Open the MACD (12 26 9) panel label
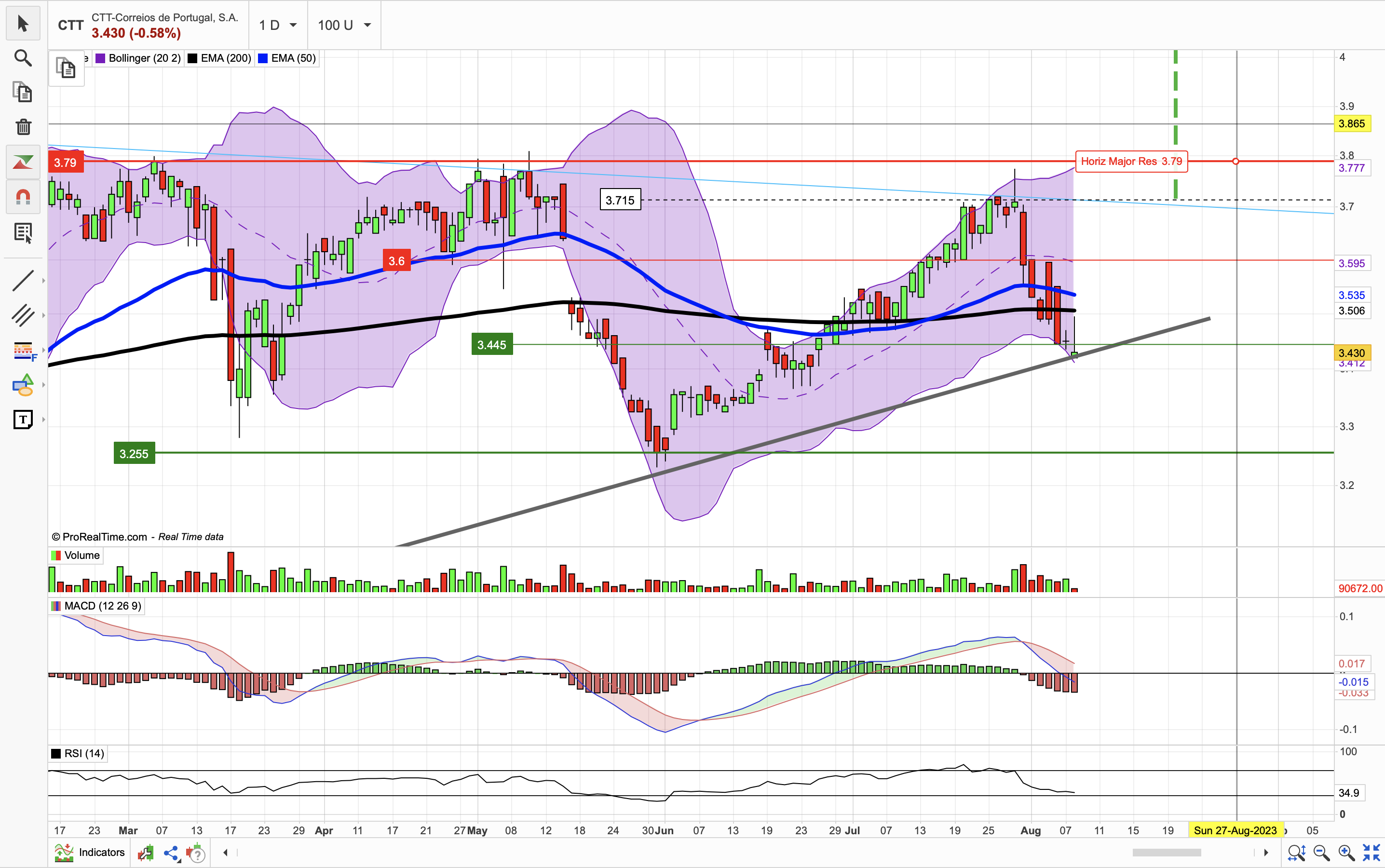1385x868 pixels. coord(96,606)
